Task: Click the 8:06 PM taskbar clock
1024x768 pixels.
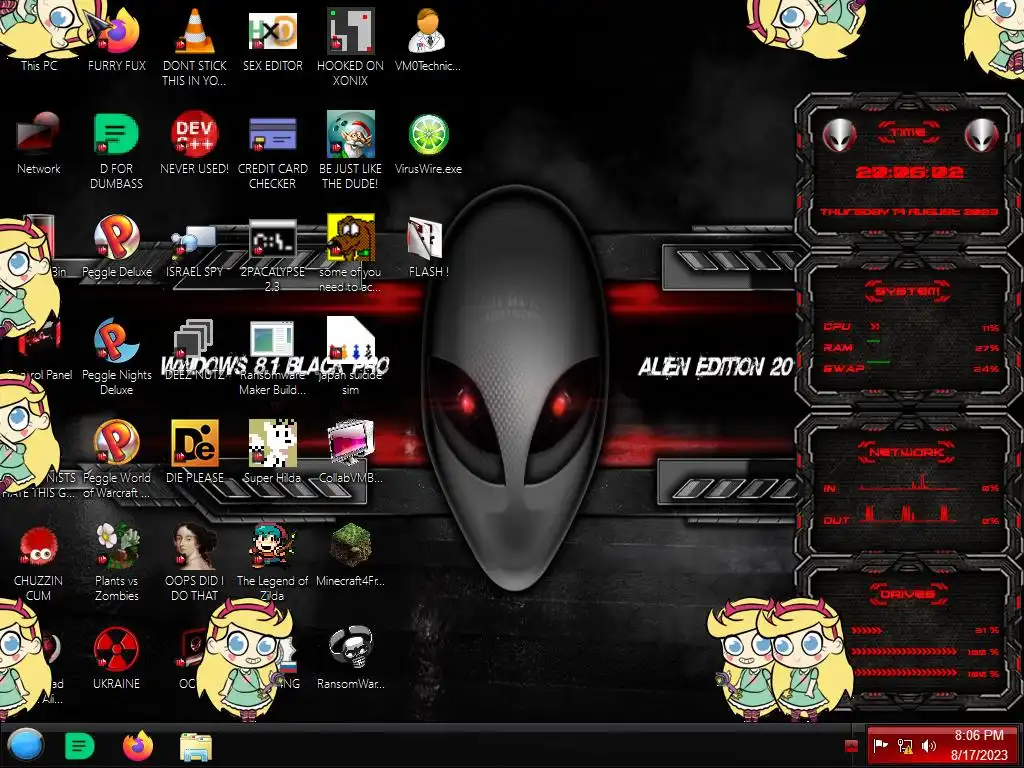Action: 979,745
